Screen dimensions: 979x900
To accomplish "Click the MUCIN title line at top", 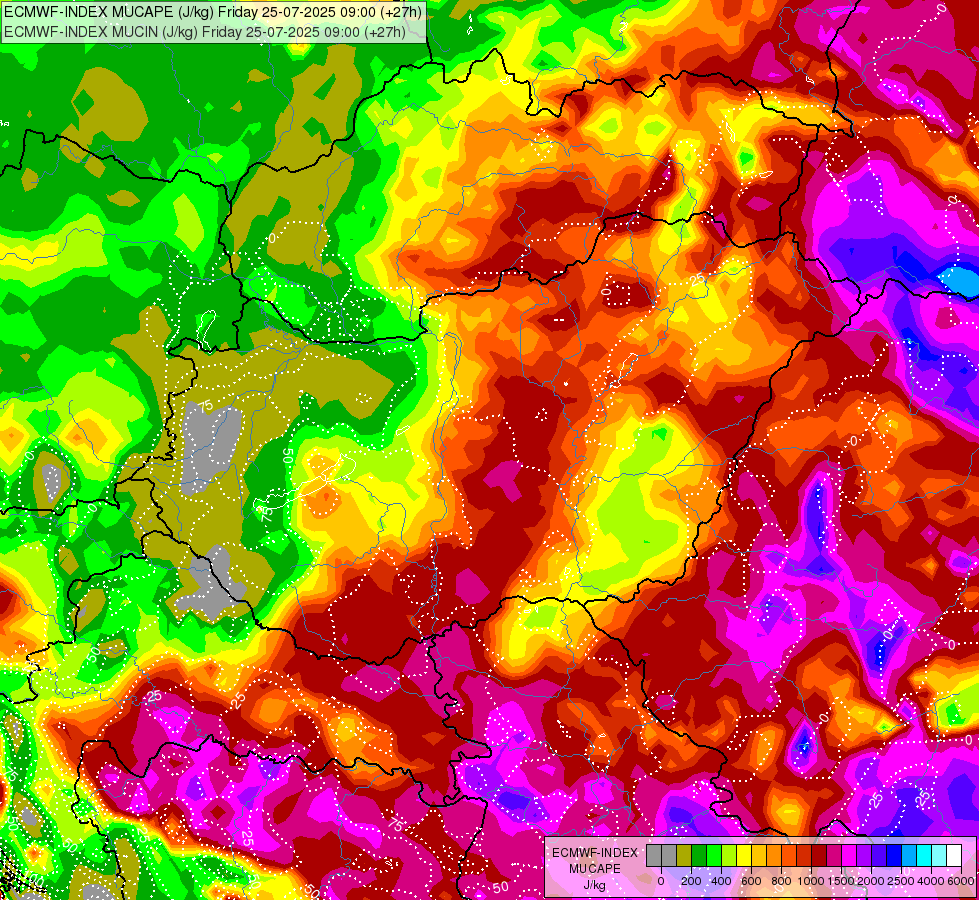I will click(x=205, y=31).
